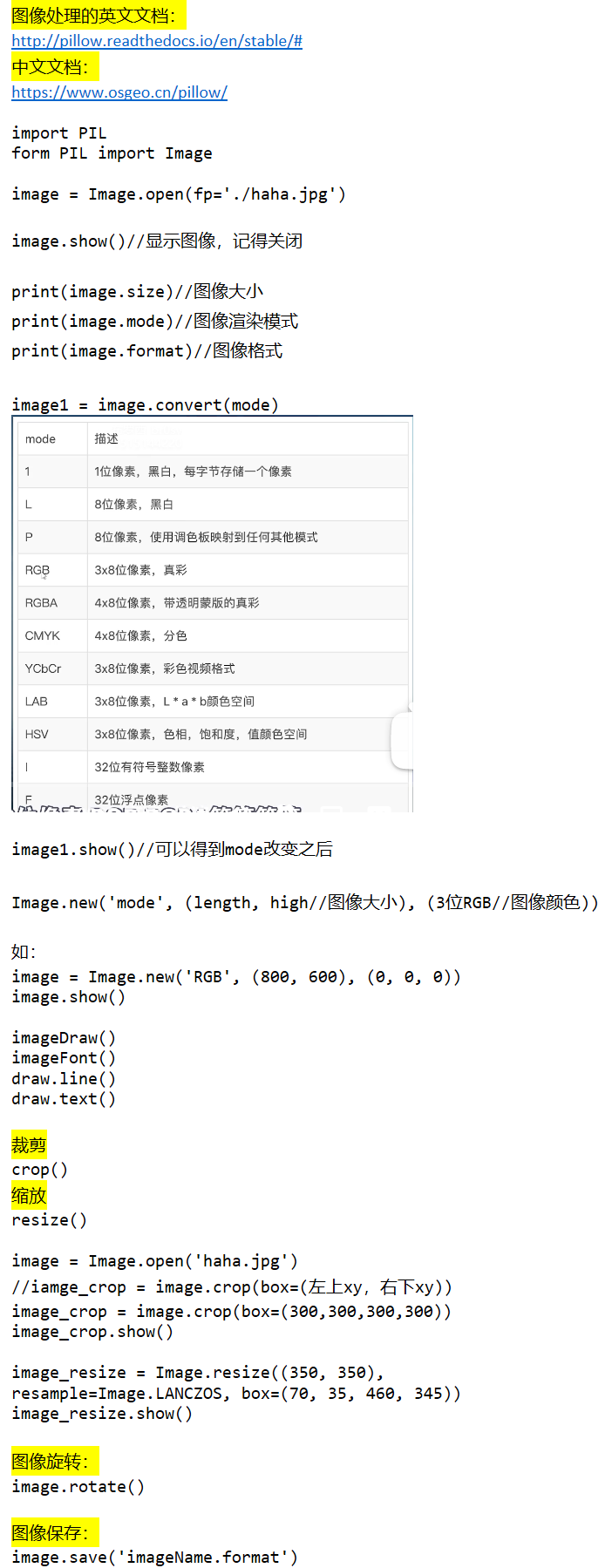Viewport: 612px width, 1568px height.
Task: Click the "draw.line()" line
Action: (x=63, y=1079)
